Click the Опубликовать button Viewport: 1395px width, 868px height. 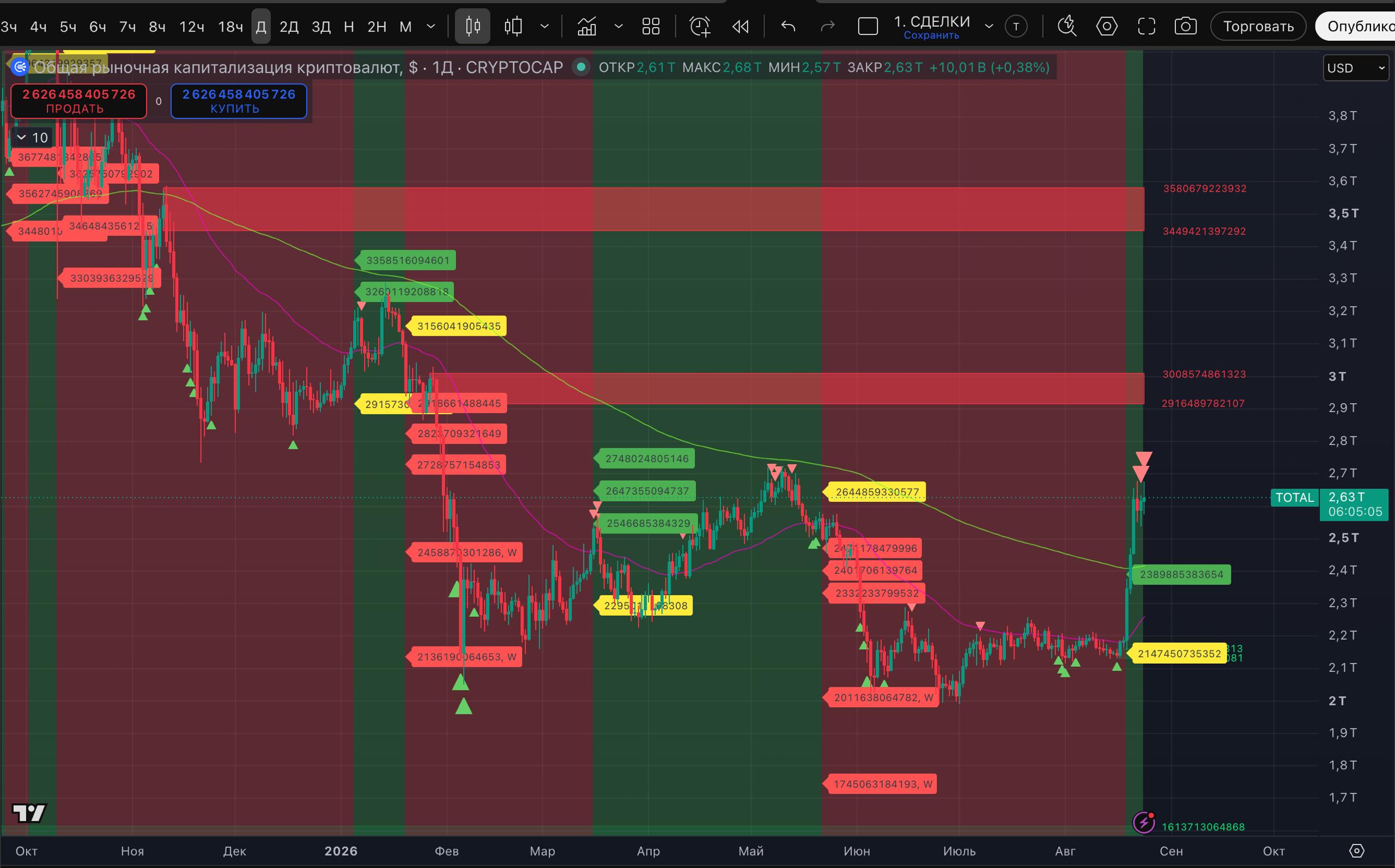(1355, 26)
